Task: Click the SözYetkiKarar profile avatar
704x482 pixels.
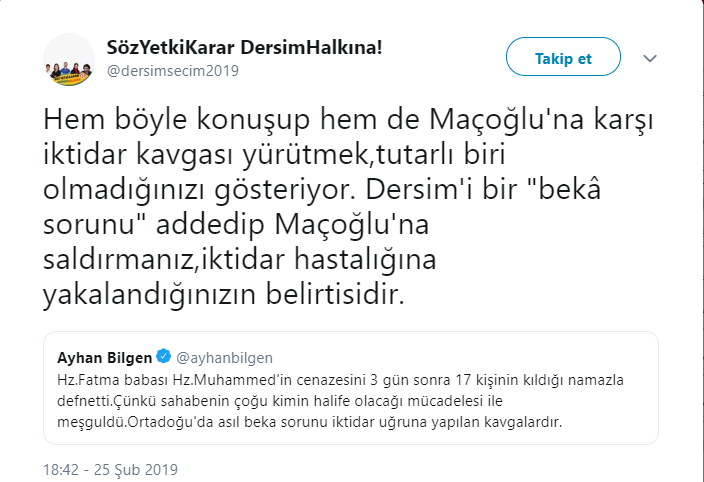Action: coord(68,59)
